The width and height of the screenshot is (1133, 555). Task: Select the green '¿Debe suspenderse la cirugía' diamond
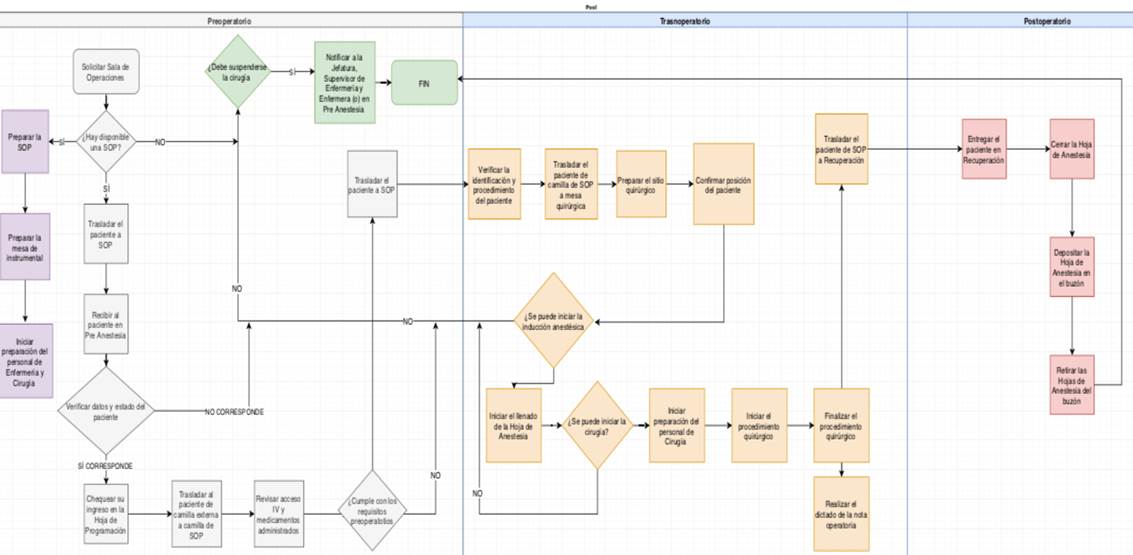(238, 72)
